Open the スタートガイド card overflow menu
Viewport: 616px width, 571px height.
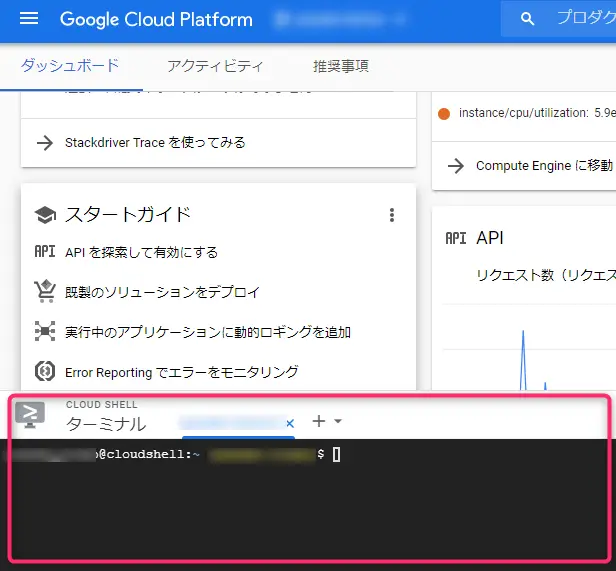(x=392, y=215)
